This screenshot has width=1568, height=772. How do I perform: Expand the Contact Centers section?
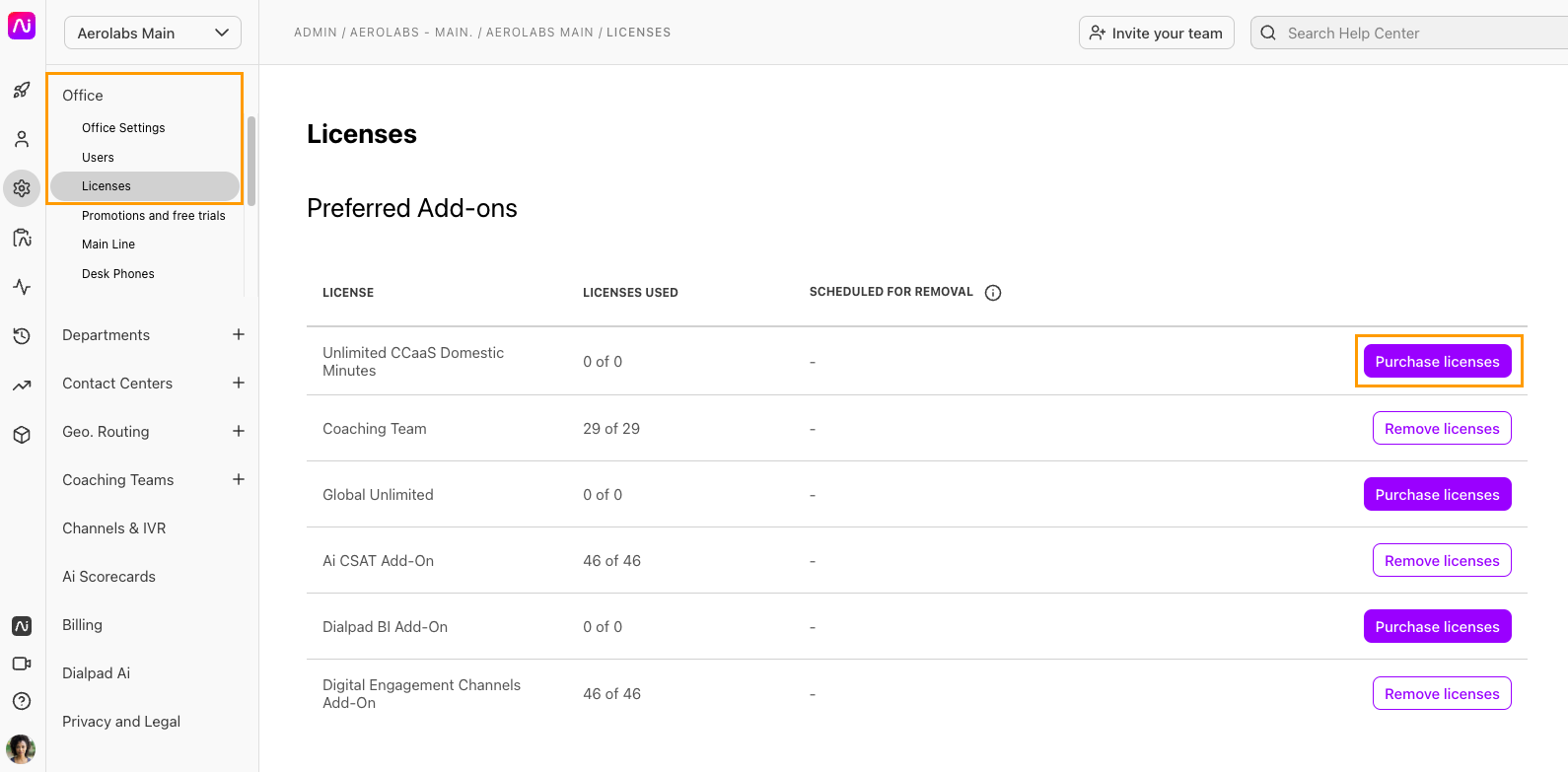[117, 384]
